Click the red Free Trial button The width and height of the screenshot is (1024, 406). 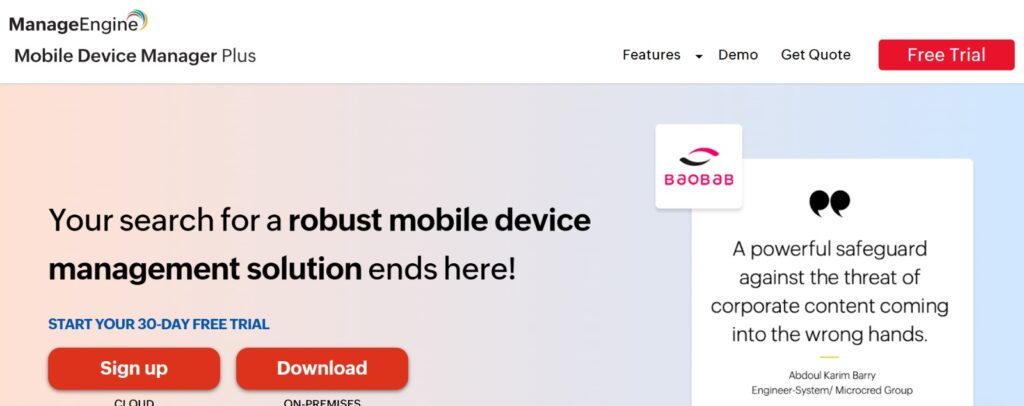click(946, 55)
